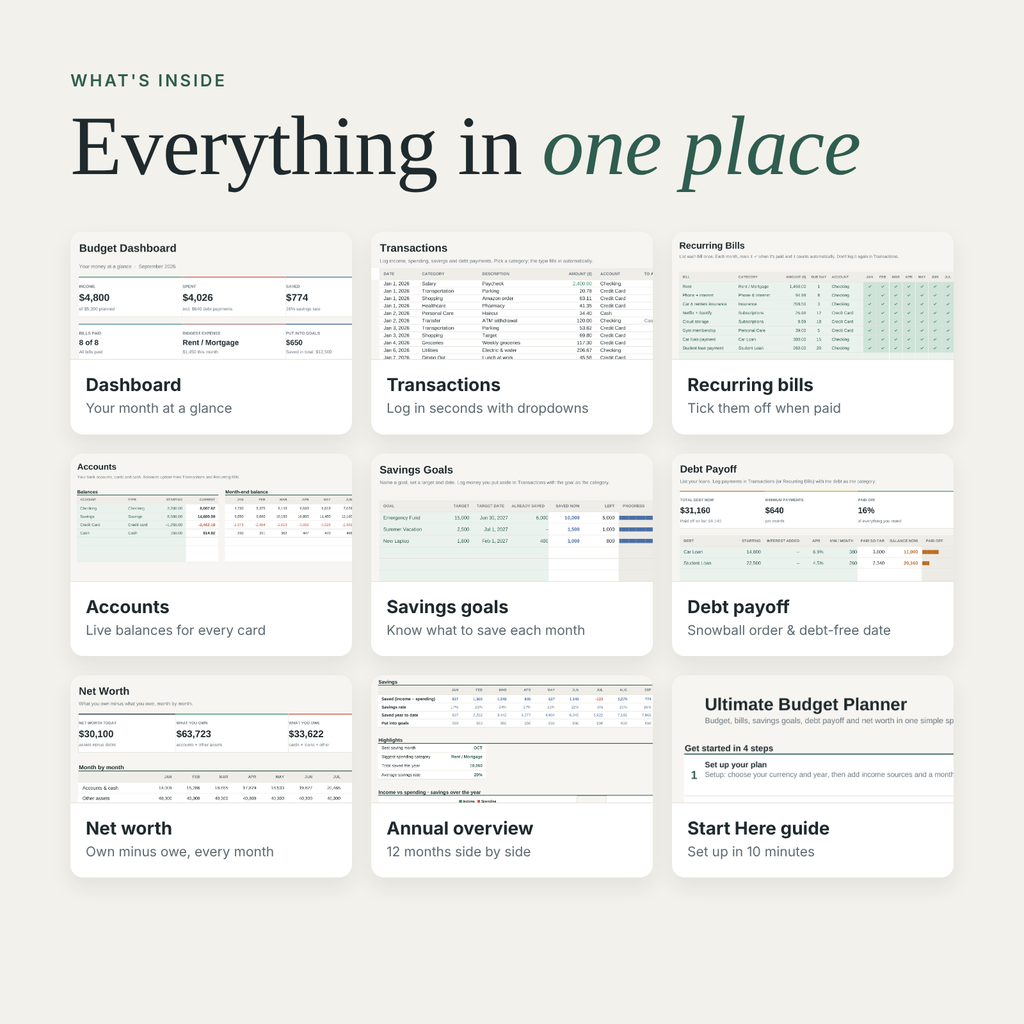Click the $33,622 what you owe value
1024x1024 pixels.
[306, 734]
